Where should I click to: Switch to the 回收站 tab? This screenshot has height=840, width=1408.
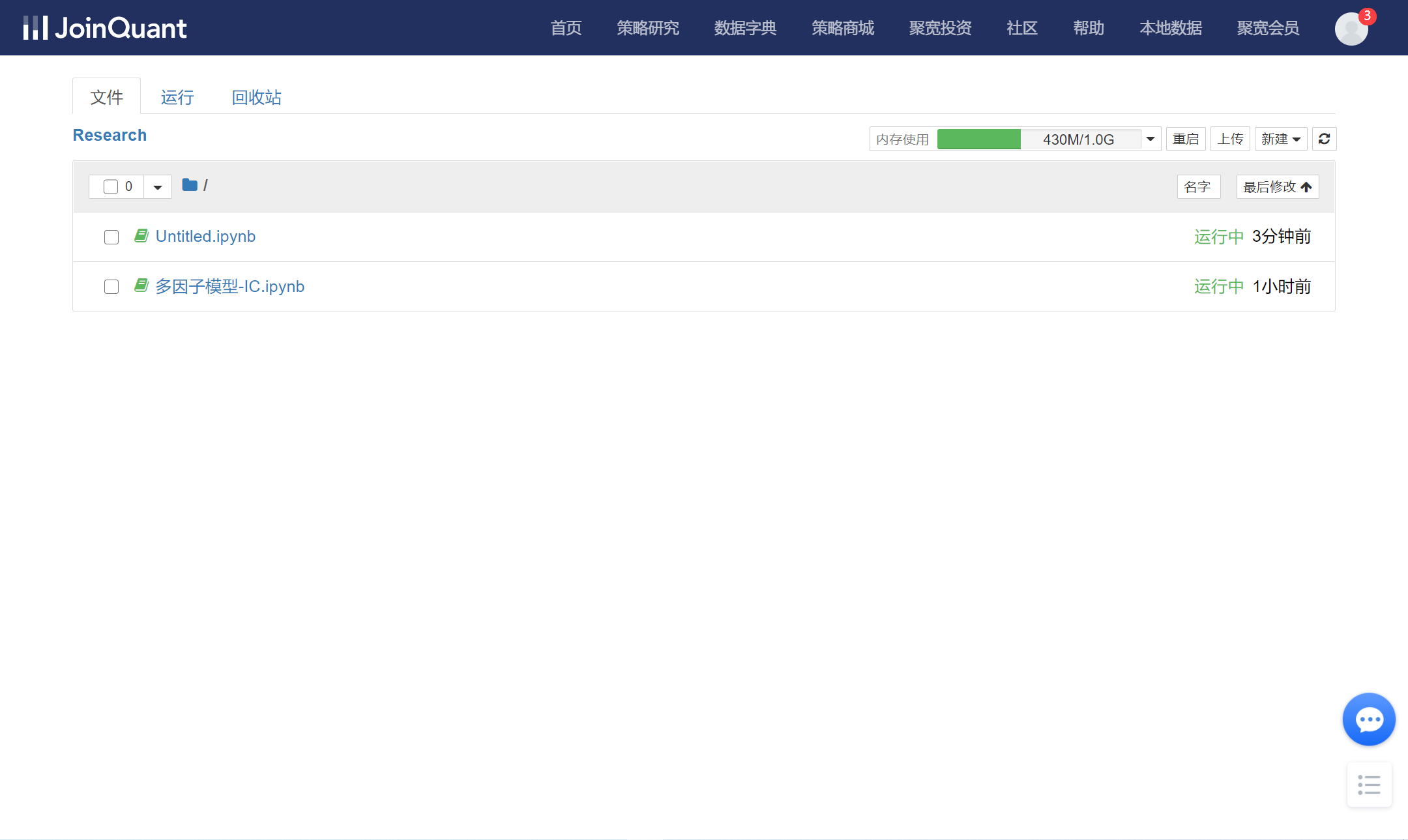click(x=256, y=96)
